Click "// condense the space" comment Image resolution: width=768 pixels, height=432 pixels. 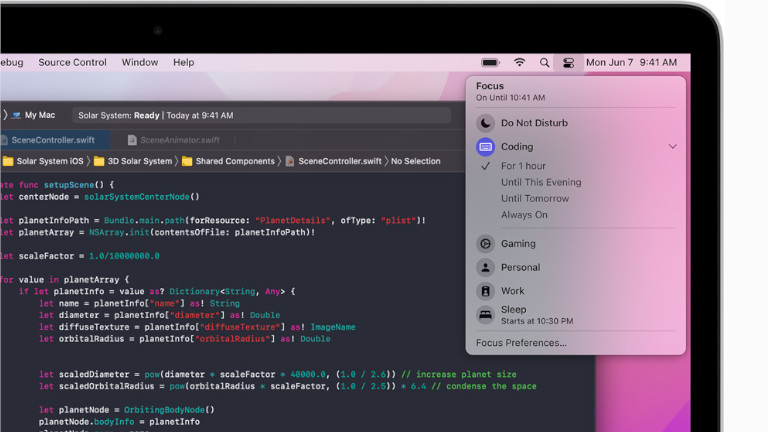coord(483,386)
